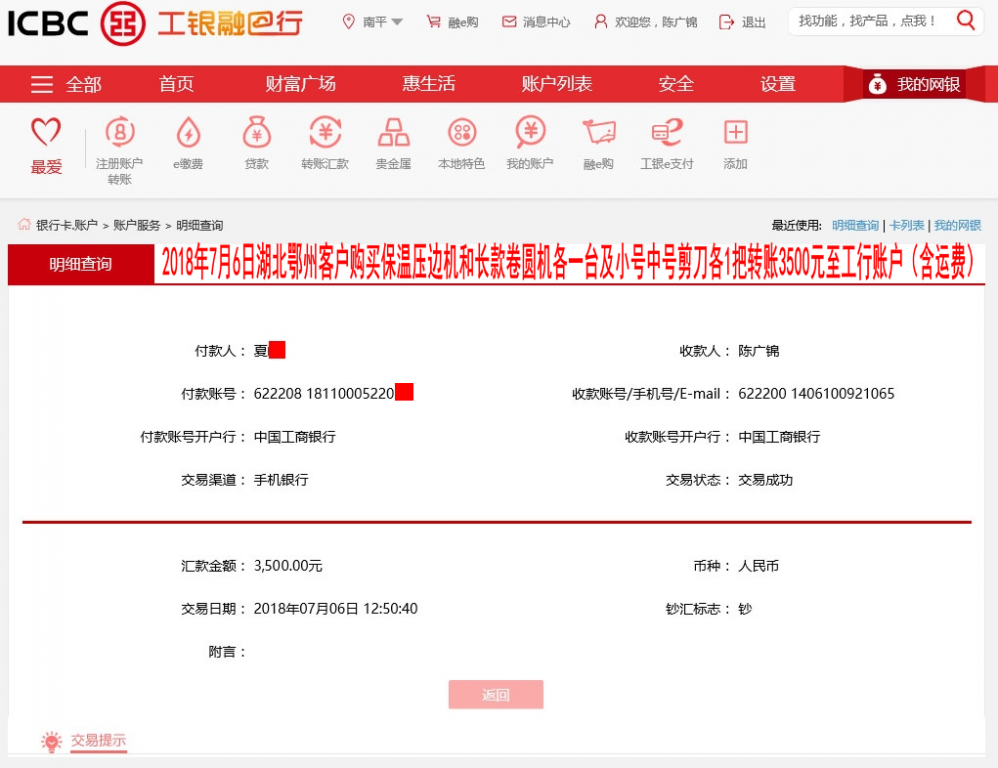Open the 我的账户 my accounts icon
The image size is (998, 768).
(x=530, y=142)
